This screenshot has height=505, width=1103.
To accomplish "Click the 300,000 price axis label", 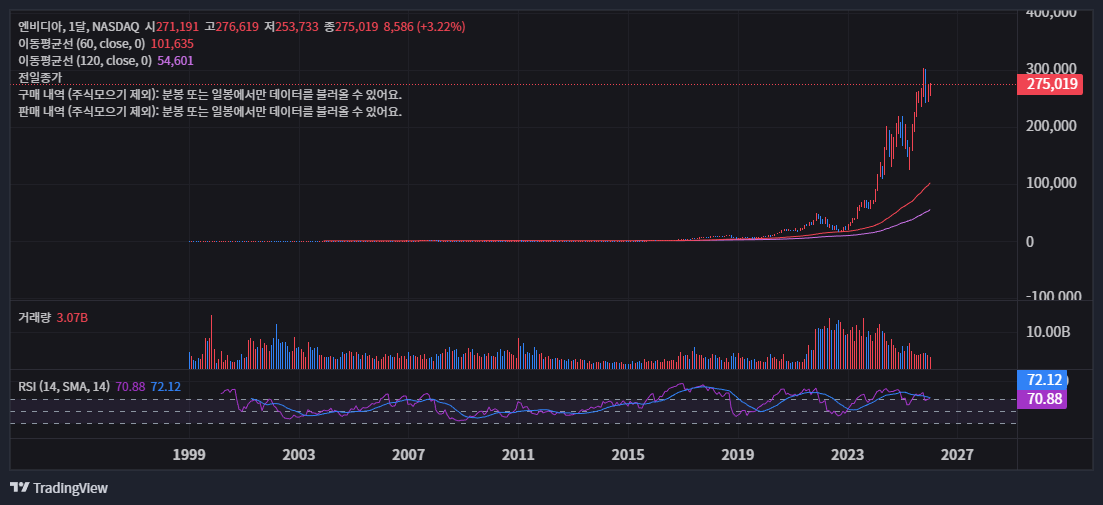I will click(x=1051, y=69).
